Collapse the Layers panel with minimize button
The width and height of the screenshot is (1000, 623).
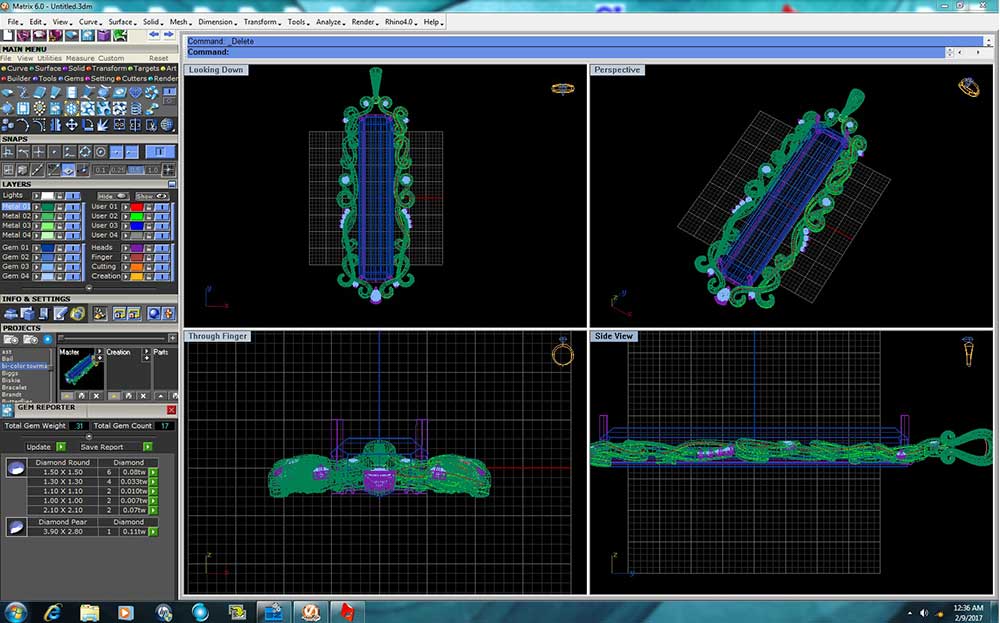point(172,184)
